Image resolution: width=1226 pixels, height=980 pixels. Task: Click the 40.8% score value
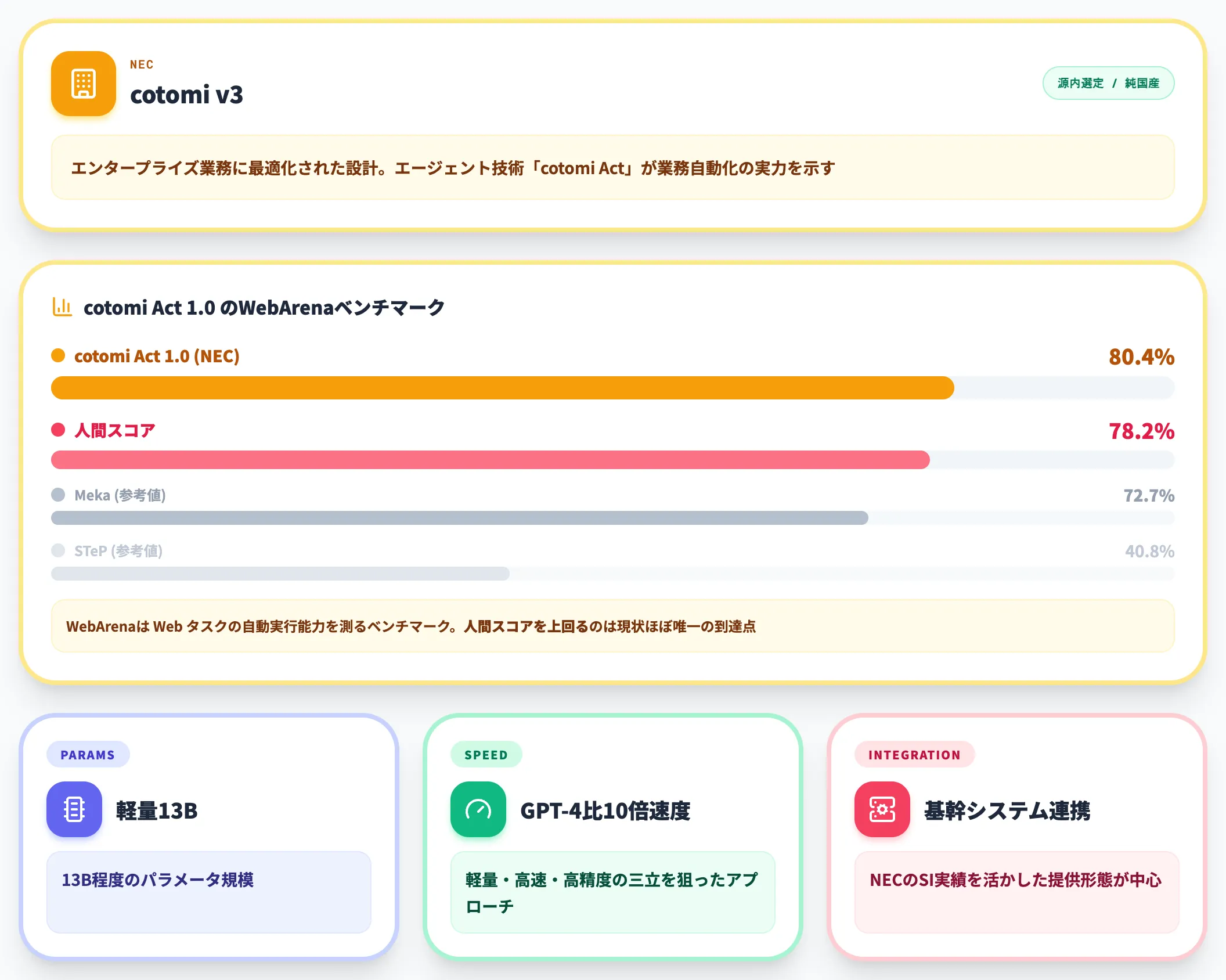tap(1149, 551)
